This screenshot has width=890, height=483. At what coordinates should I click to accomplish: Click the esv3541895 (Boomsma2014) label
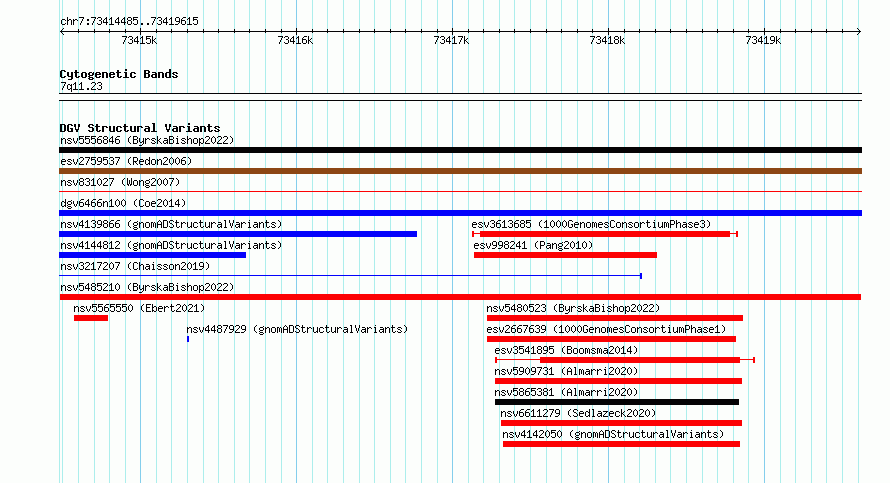coord(566,350)
